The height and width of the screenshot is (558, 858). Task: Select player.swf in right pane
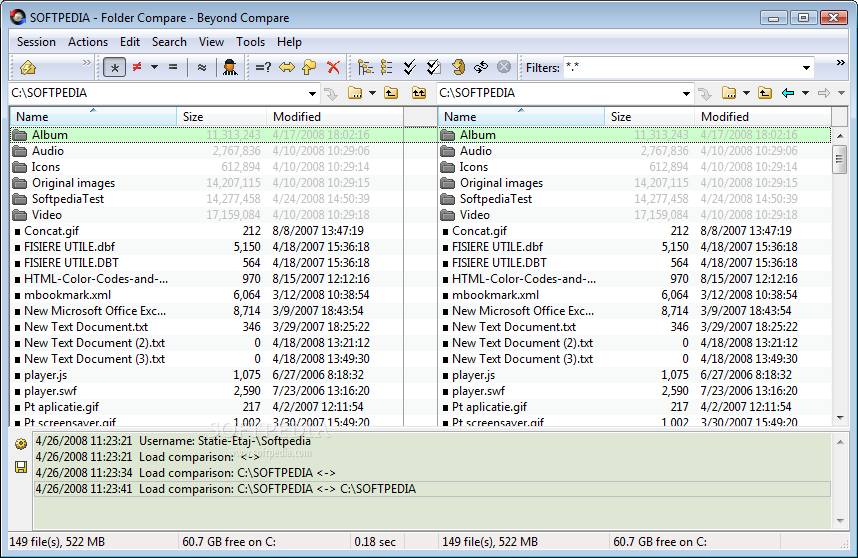click(635, 391)
